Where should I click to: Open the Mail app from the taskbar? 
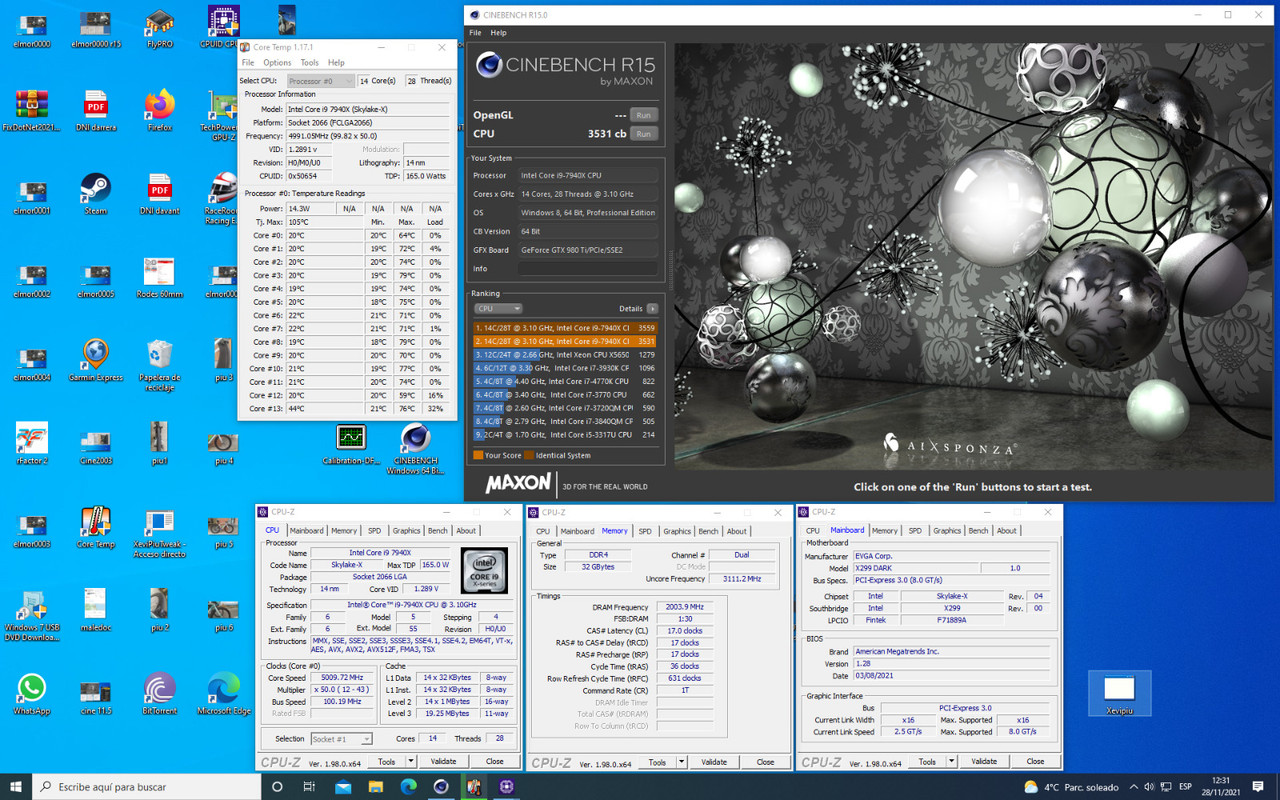(x=343, y=787)
